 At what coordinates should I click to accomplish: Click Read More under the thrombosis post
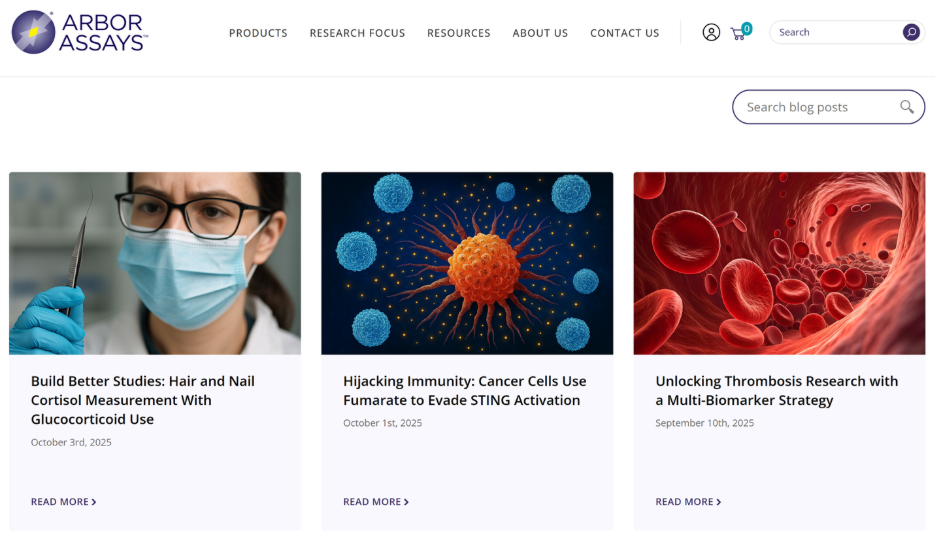688,502
